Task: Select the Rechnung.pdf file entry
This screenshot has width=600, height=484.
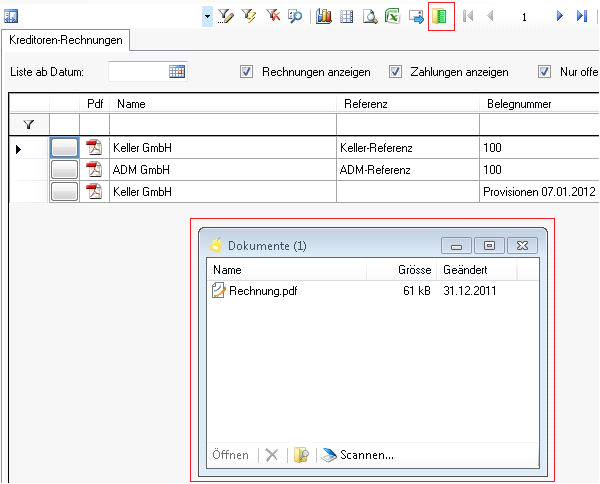Action: [262, 291]
